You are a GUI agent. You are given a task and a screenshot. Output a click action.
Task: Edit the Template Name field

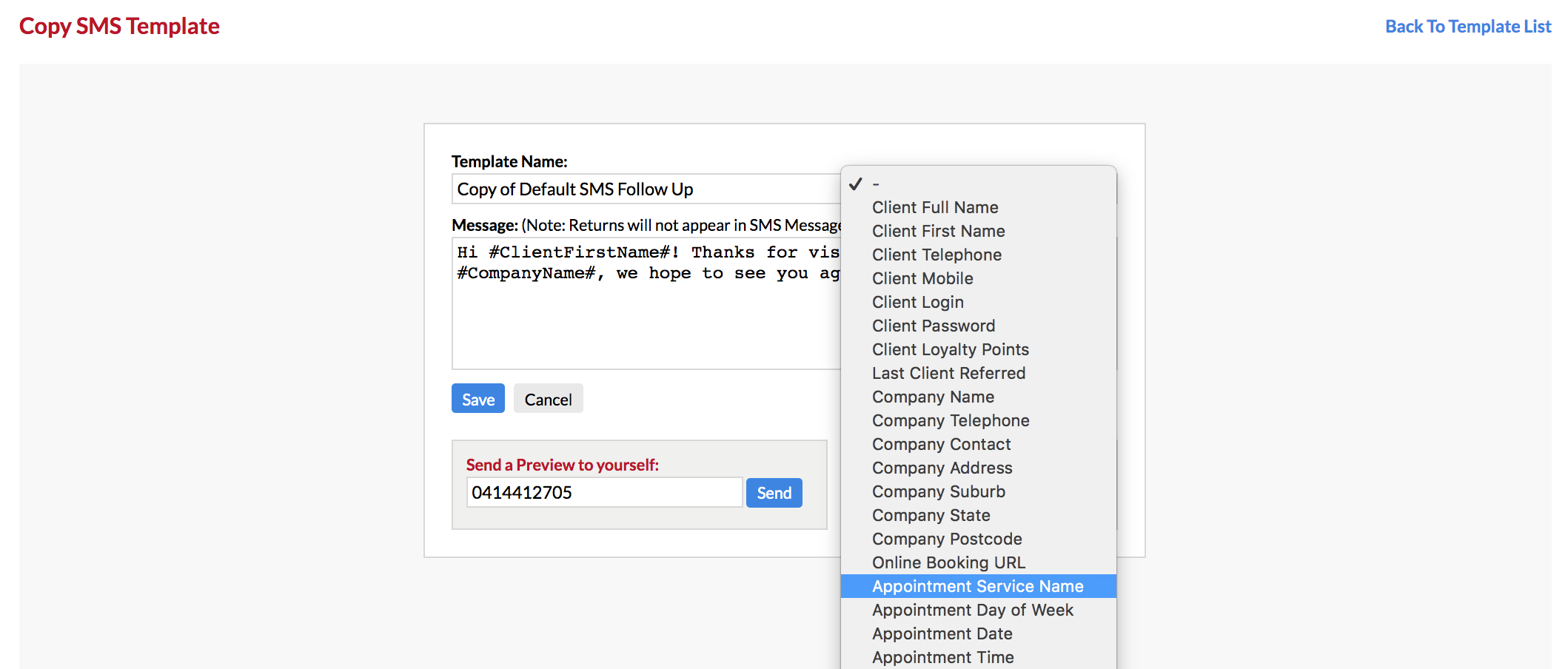click(646, 189)
